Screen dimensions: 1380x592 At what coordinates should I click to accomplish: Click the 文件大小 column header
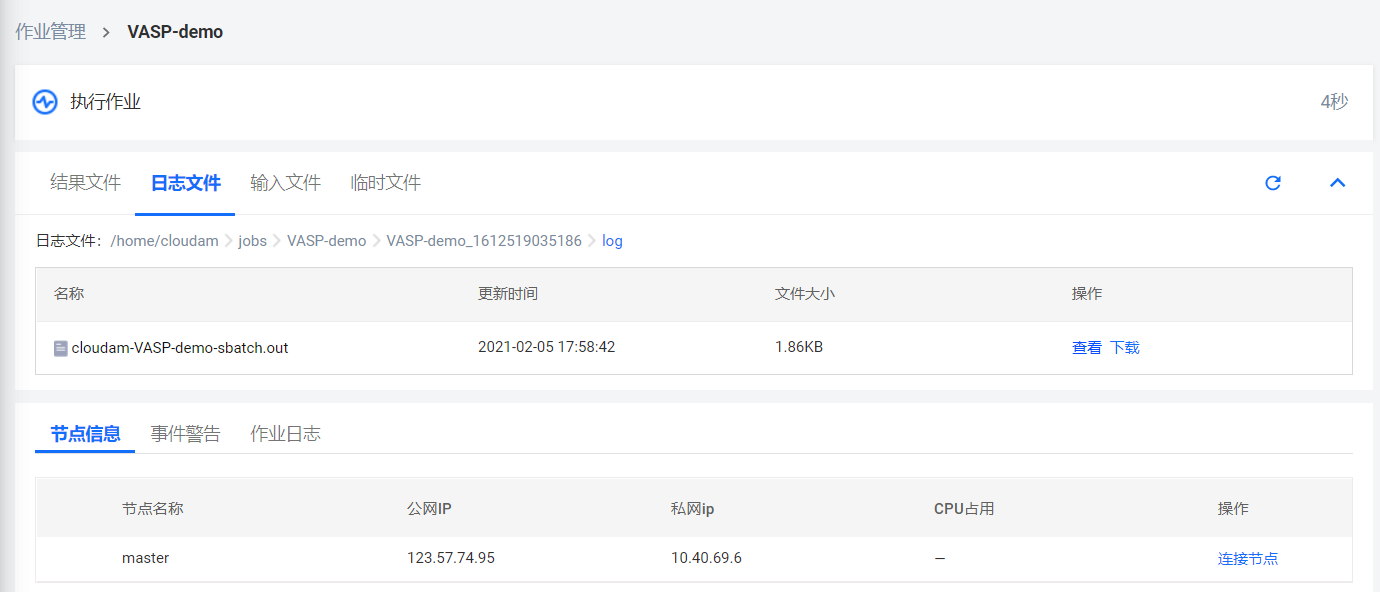coord(805,294)
